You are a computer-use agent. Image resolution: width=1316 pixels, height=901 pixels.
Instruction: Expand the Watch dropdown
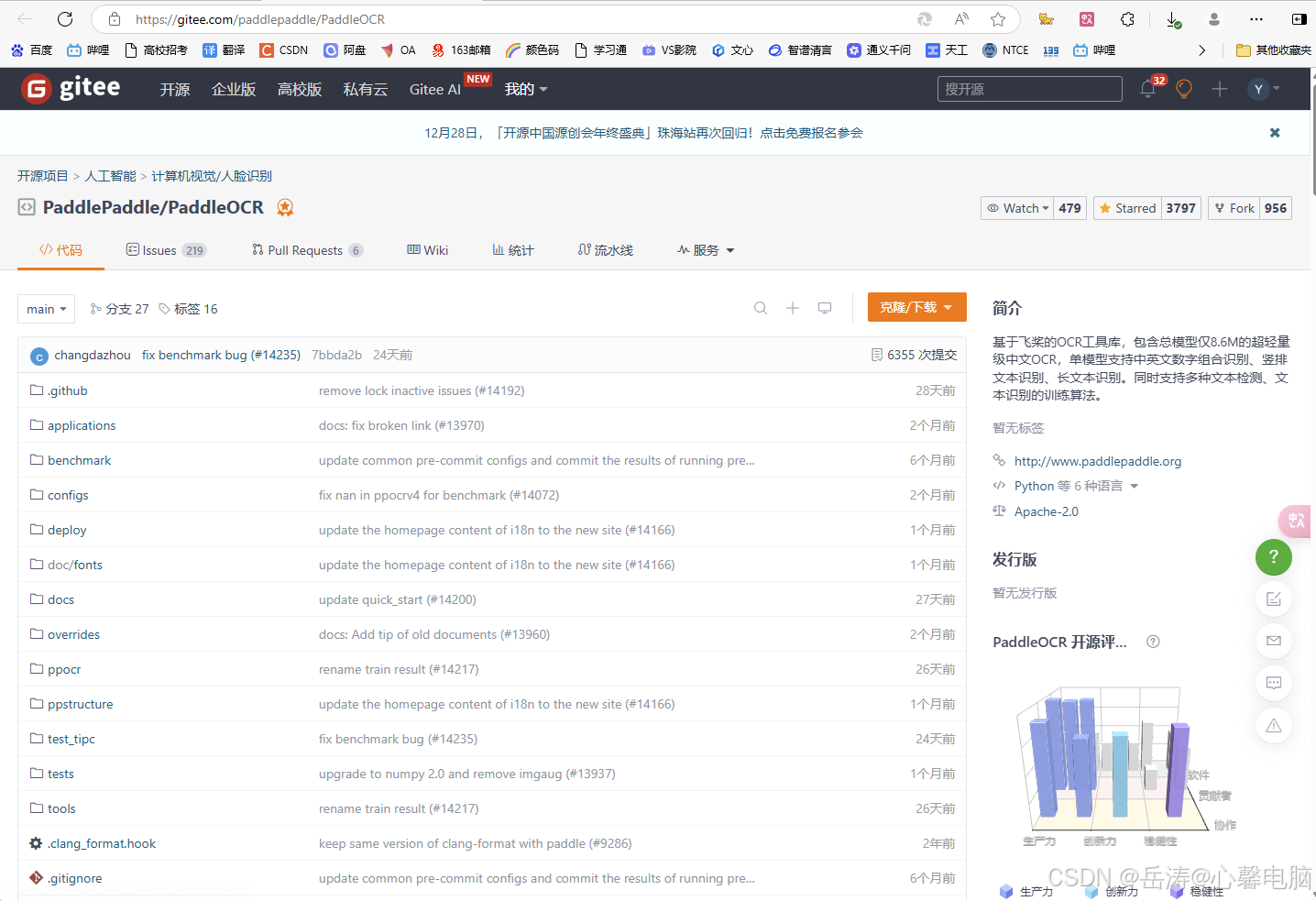1017,208
